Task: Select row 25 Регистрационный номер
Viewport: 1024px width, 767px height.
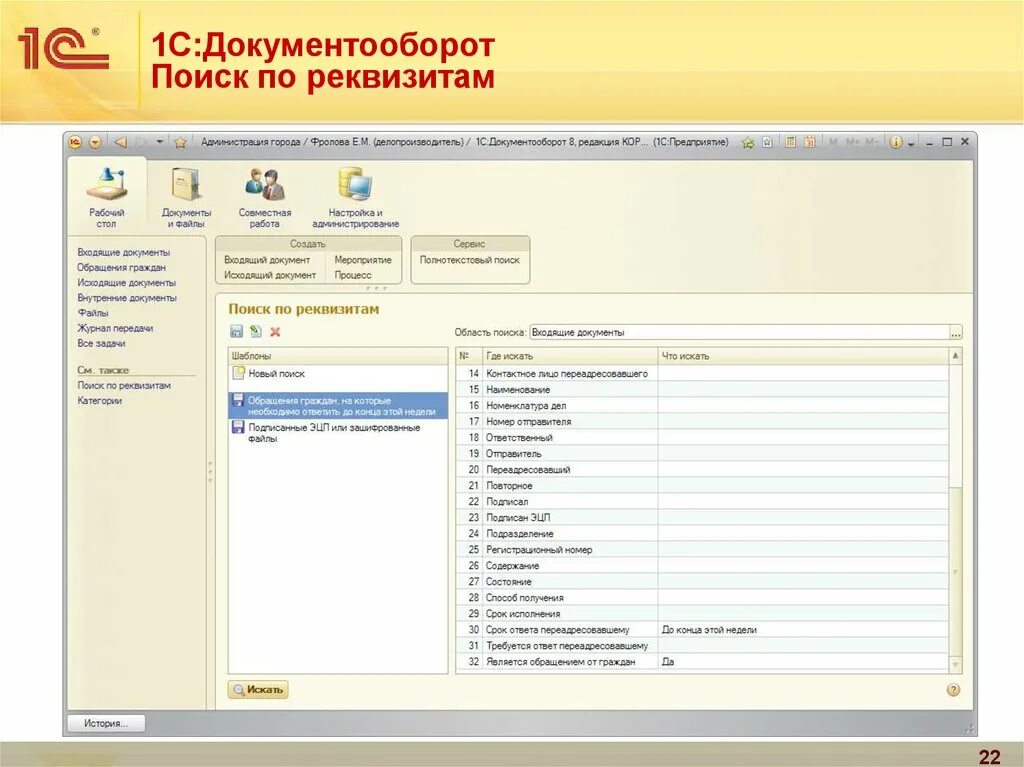Action: 703,549
